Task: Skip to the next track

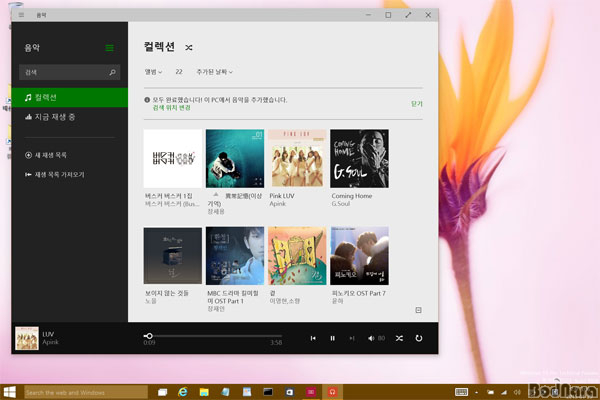Action: point(352,338)
